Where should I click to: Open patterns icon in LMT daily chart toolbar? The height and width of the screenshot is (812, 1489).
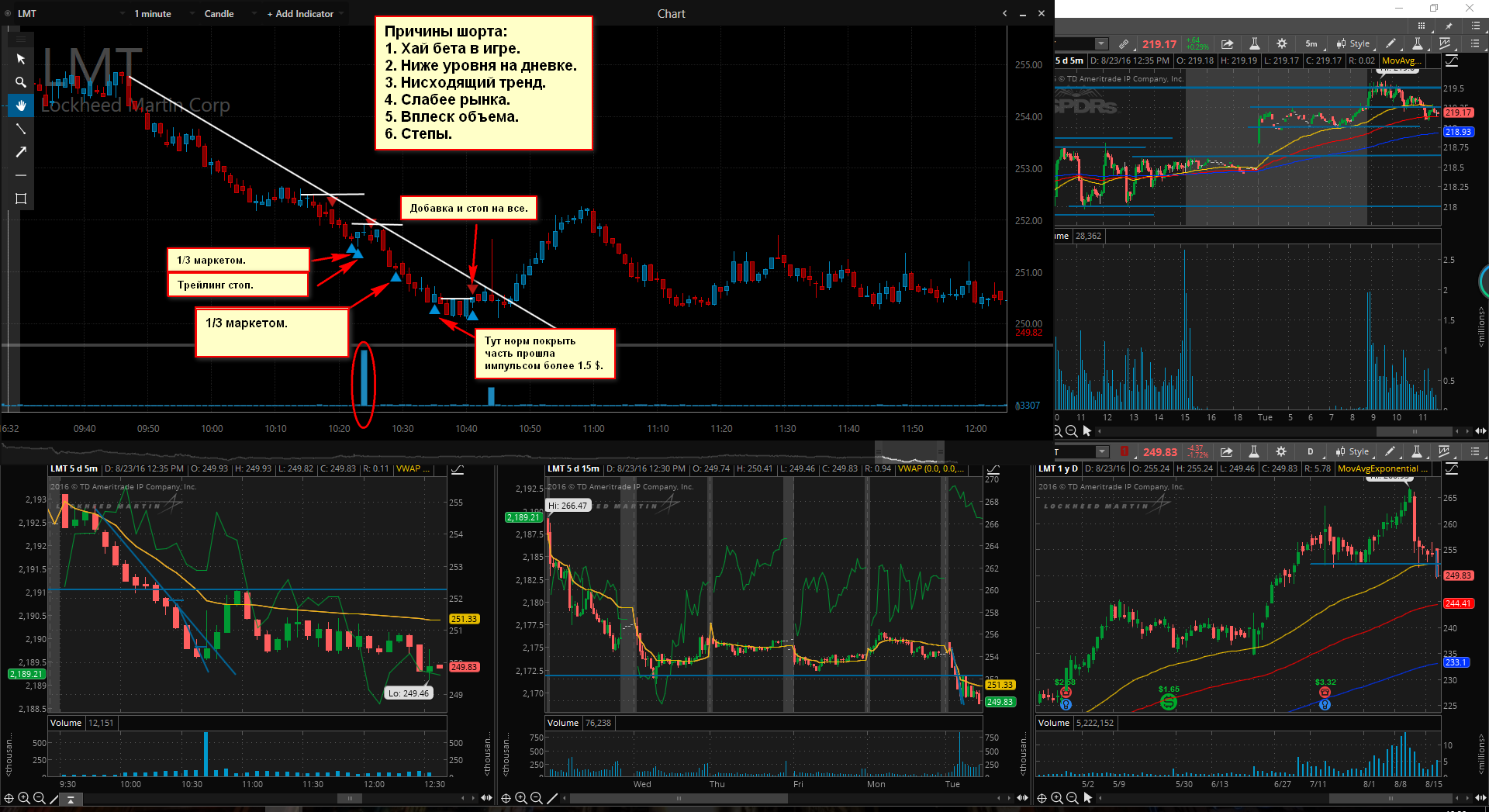(1444, 451)
